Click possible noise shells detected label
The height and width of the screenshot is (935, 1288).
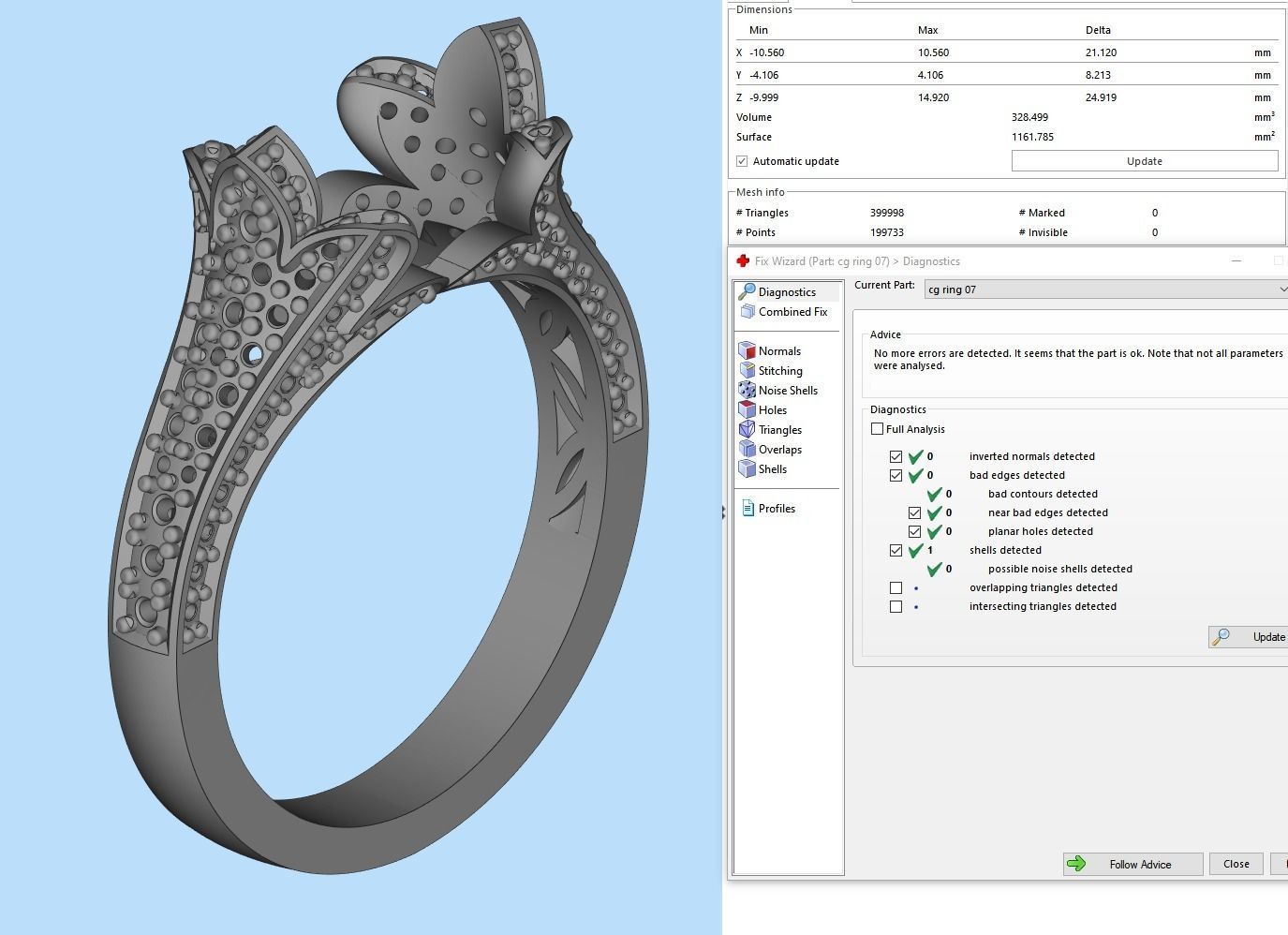[1060, 569]
